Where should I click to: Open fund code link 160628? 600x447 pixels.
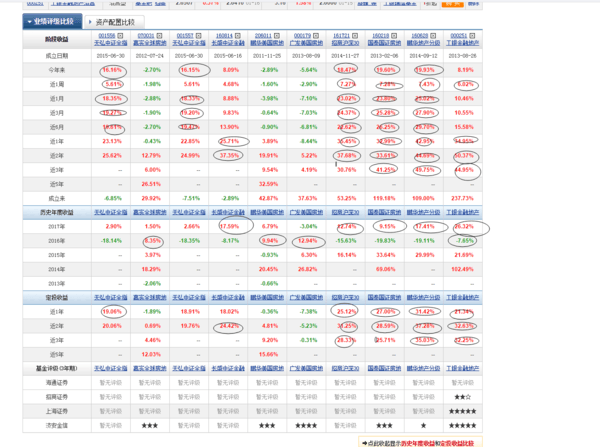coord(419,36)
